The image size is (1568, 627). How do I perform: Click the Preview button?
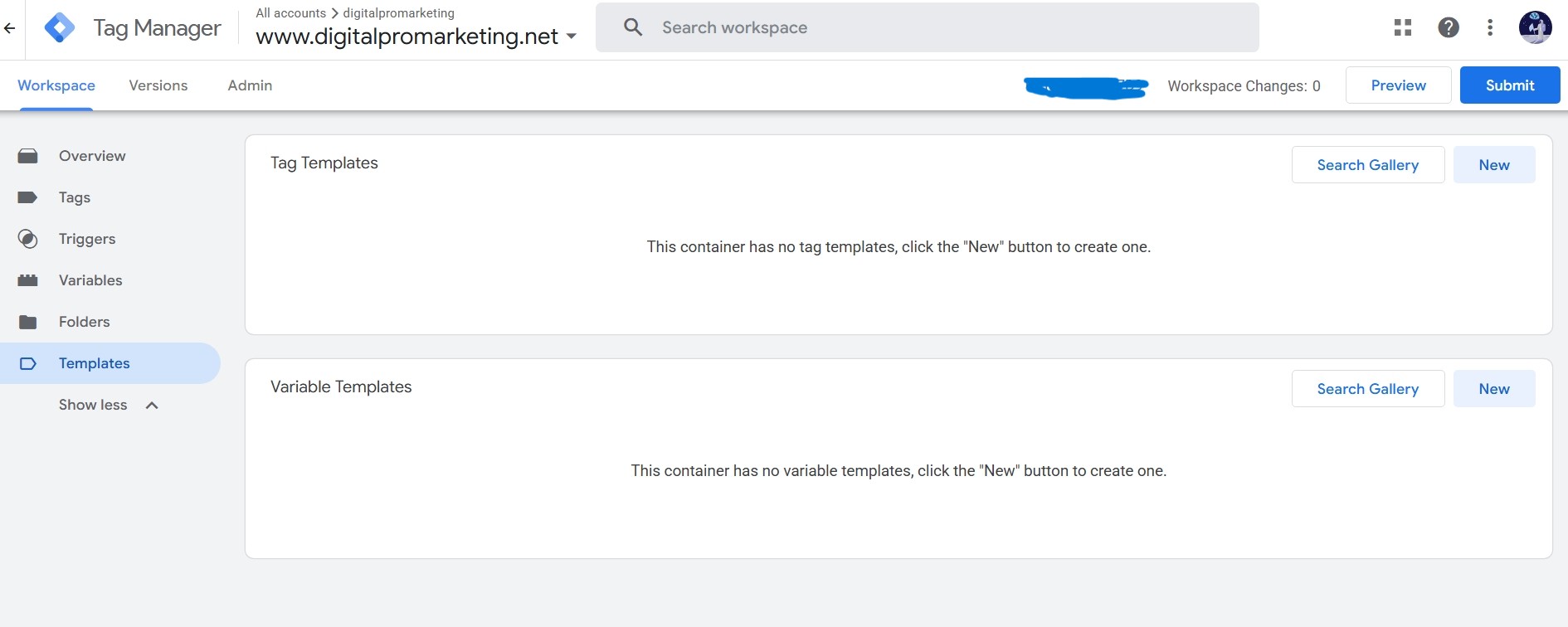coord(1398,85)
